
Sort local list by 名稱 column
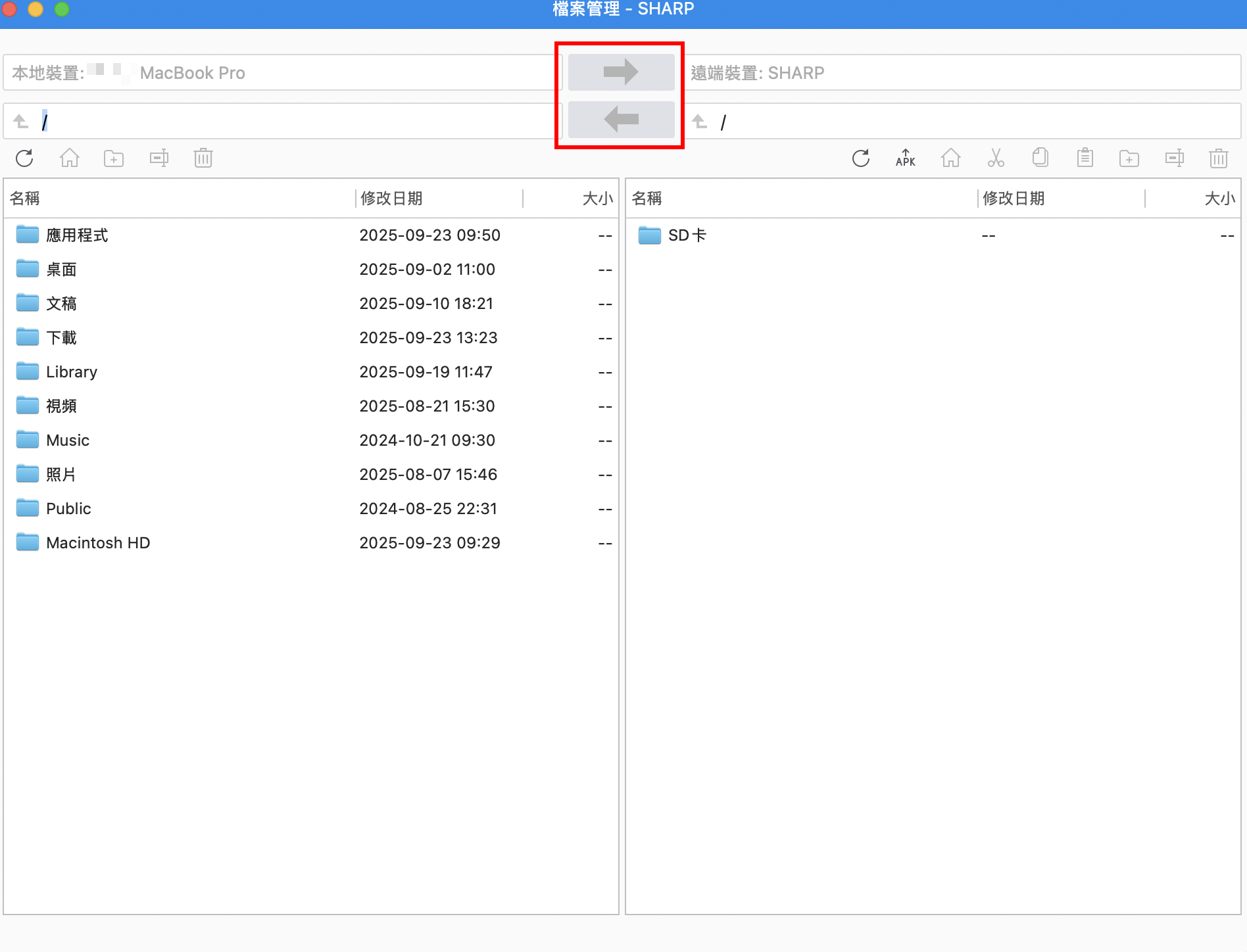pyautogui.click(x=180, y=199)
